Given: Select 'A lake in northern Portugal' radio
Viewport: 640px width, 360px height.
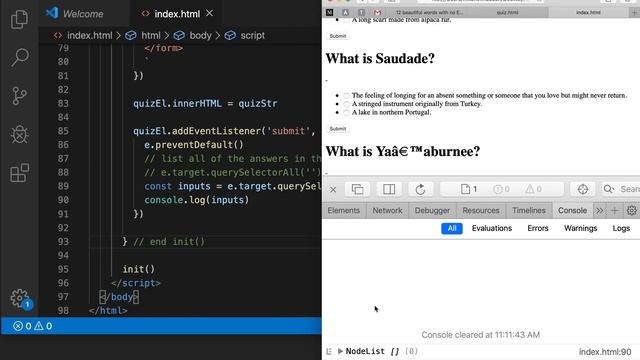Looking at the screenshot, I should [347, 113].
